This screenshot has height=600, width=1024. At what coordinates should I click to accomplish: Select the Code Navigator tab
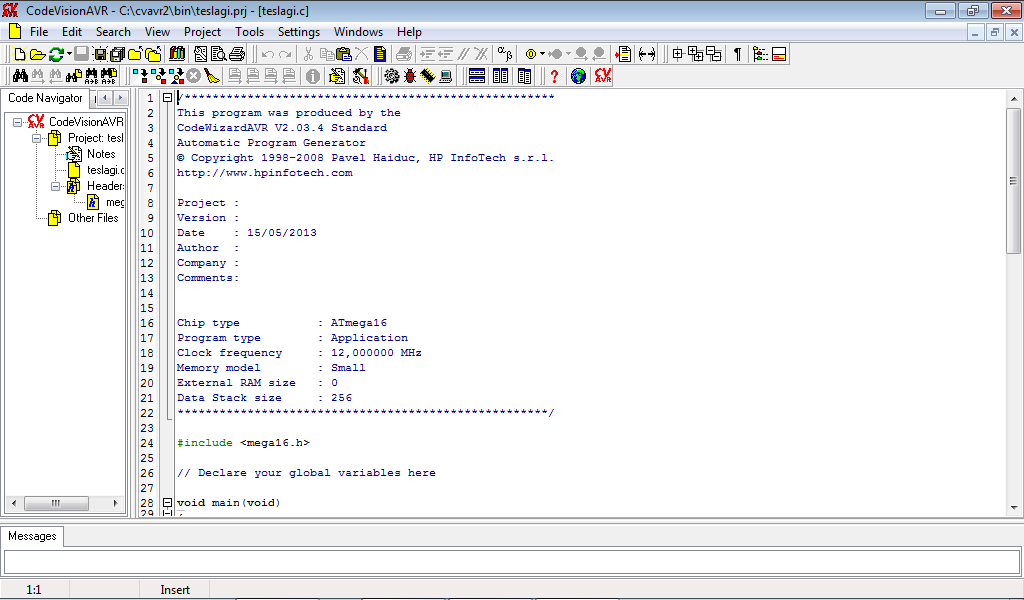tap(45, 98)
